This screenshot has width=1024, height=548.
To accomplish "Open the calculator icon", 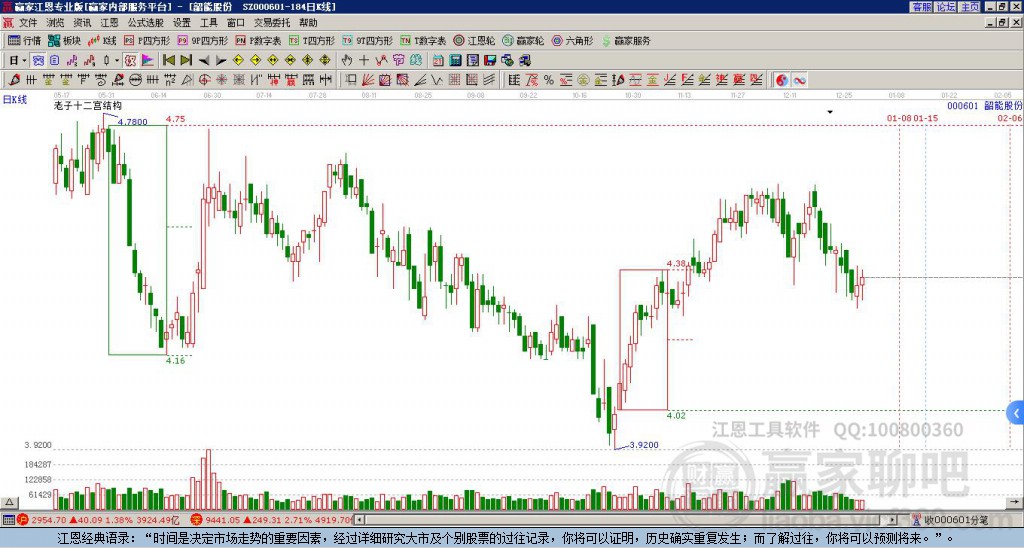I will click(x=456, y=61).
